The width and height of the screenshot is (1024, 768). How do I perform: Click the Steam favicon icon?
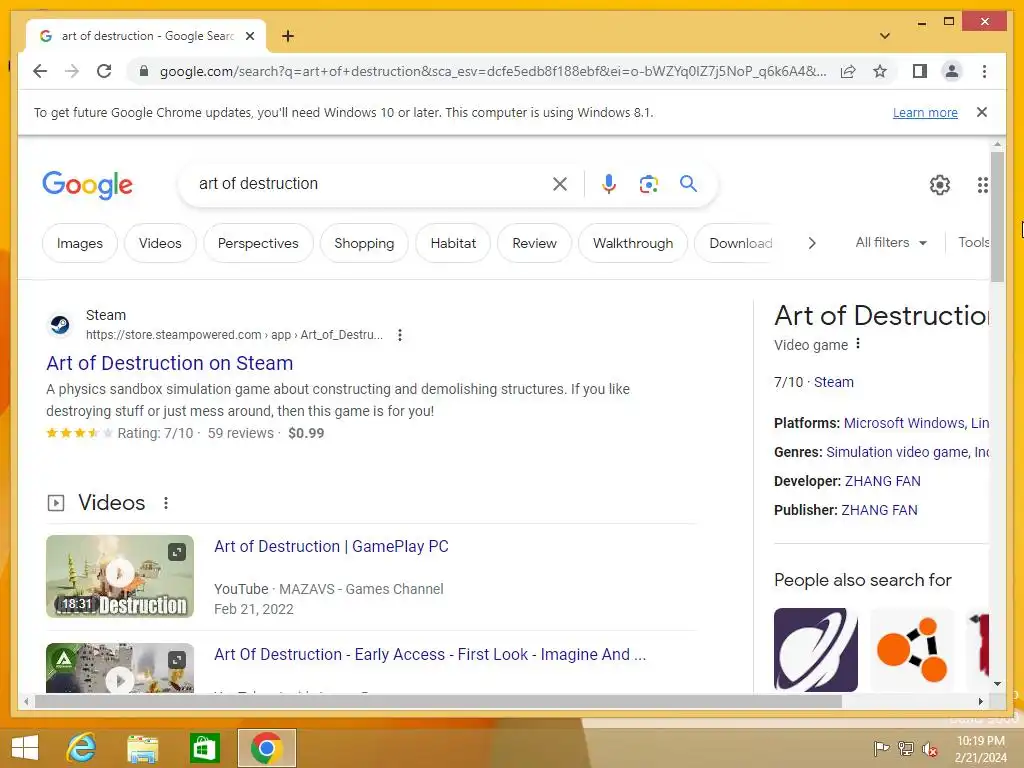click(x=60, y=324)
